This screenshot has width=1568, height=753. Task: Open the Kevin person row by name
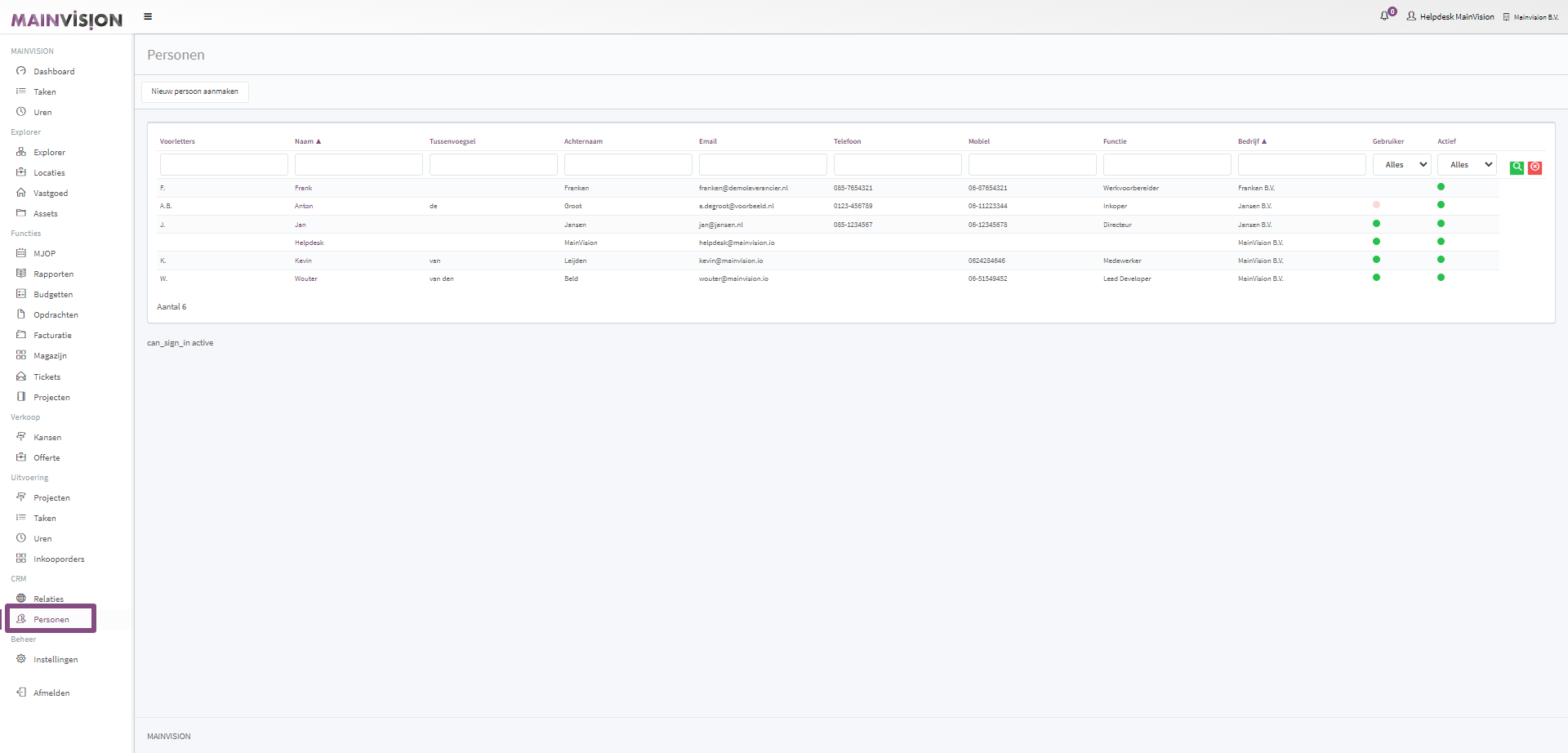[303, 261]
